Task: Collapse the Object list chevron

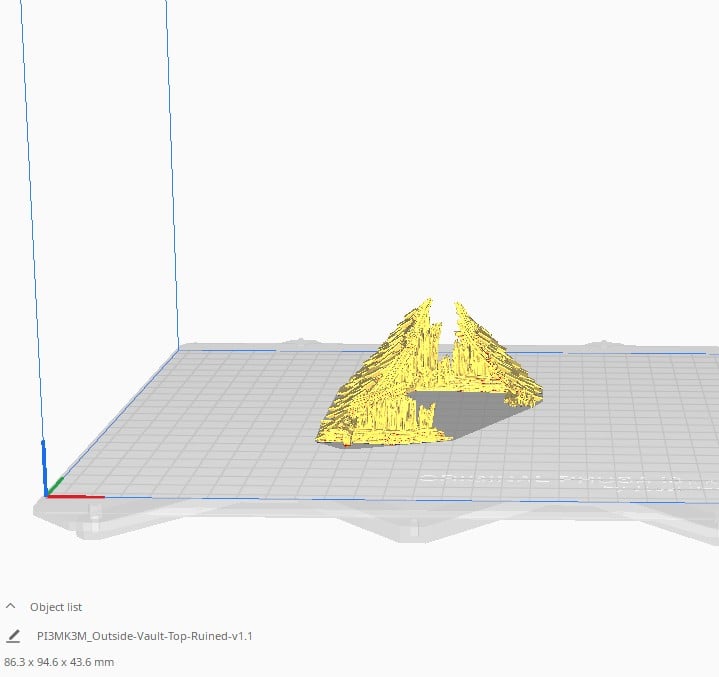Action: tap(11, 606)
